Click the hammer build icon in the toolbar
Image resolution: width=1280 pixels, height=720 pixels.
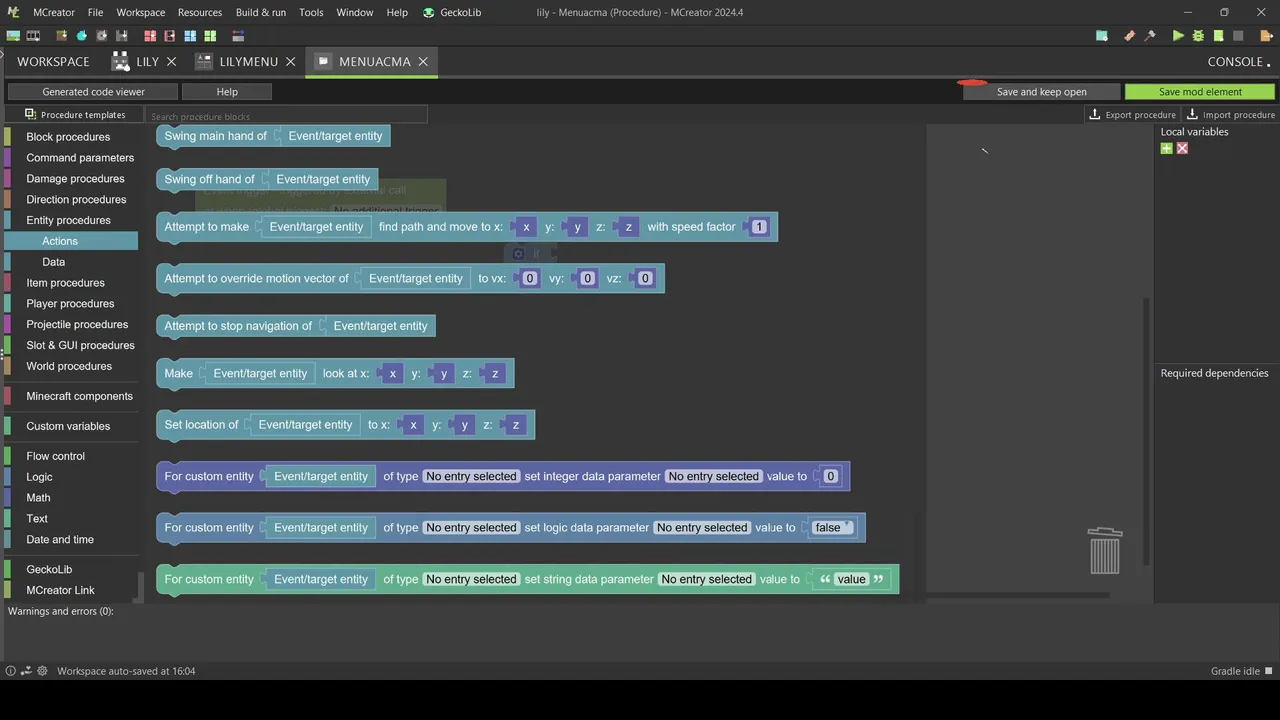(1150, 36)
